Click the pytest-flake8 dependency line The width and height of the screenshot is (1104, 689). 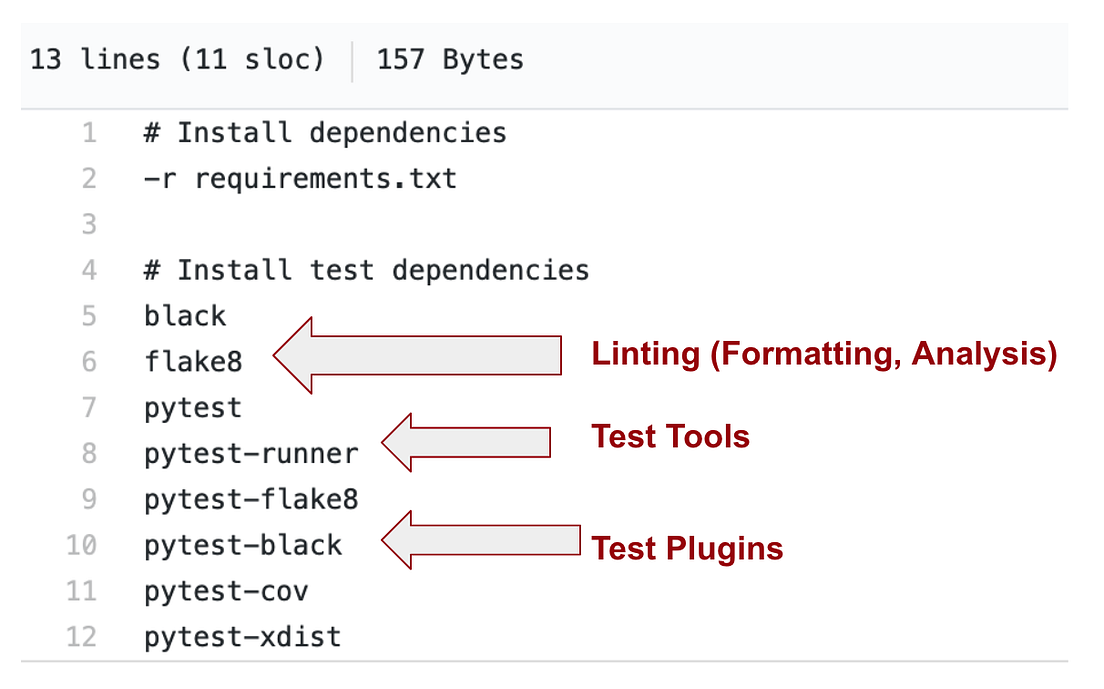click(251, 499)
